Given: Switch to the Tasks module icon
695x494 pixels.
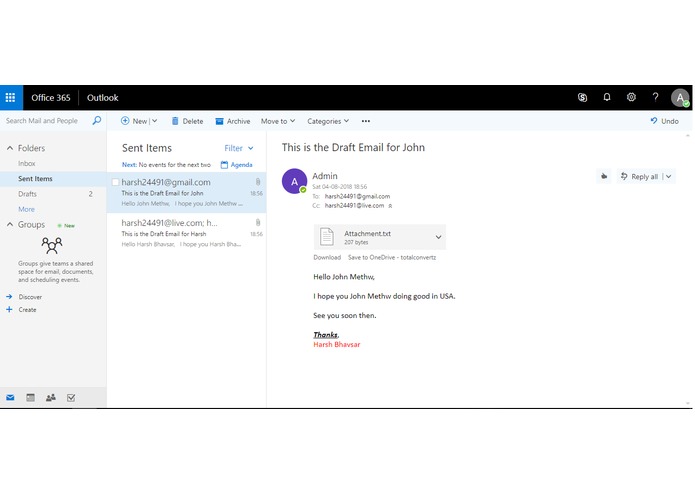Looking at the screenshot, I should 71,397.
